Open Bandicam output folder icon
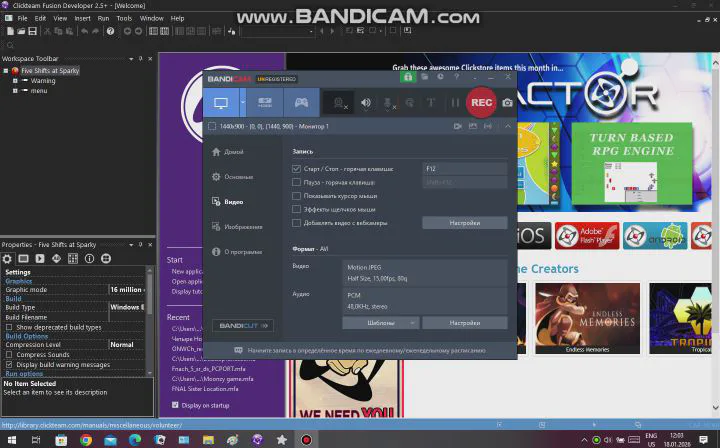 click(x=424, y=77)
